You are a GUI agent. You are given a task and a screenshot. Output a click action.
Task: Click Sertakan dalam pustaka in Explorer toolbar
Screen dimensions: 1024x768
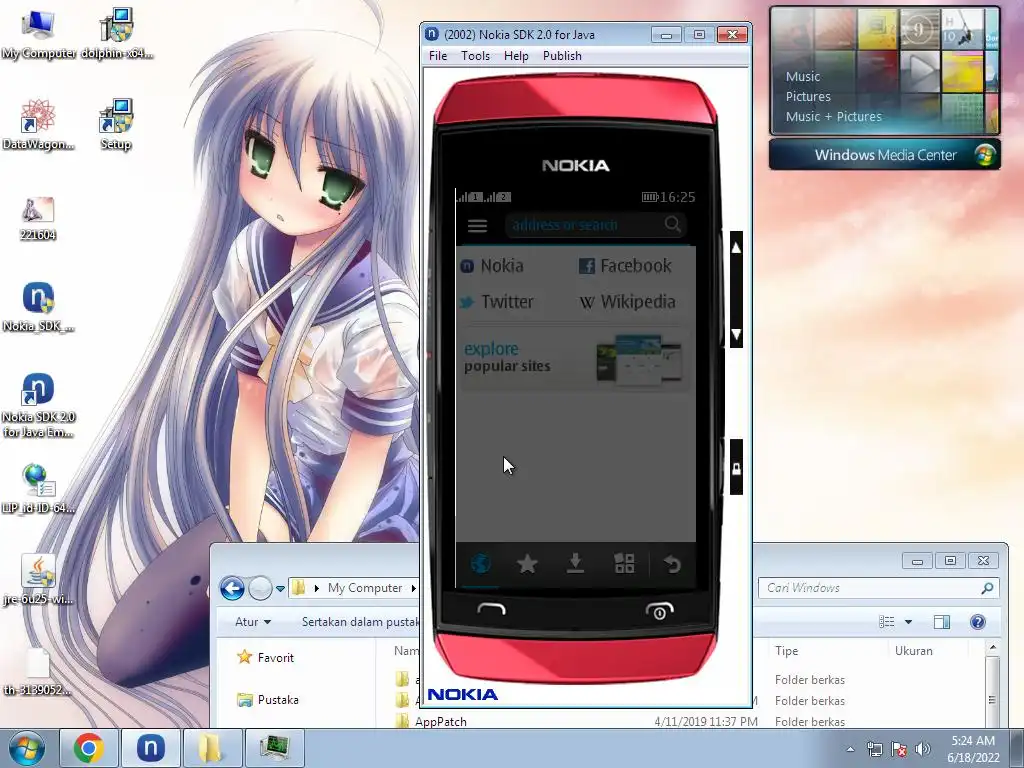coord(360,622)
